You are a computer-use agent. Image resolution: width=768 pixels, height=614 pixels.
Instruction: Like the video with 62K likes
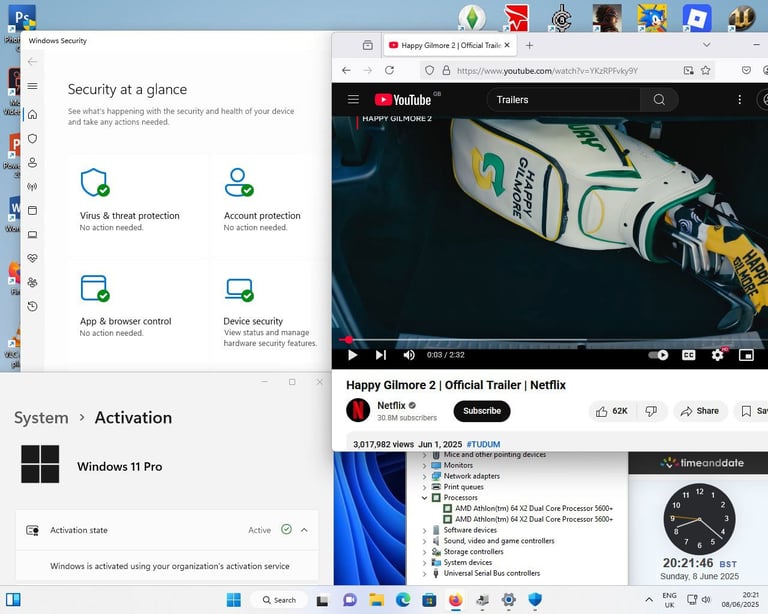612,411
